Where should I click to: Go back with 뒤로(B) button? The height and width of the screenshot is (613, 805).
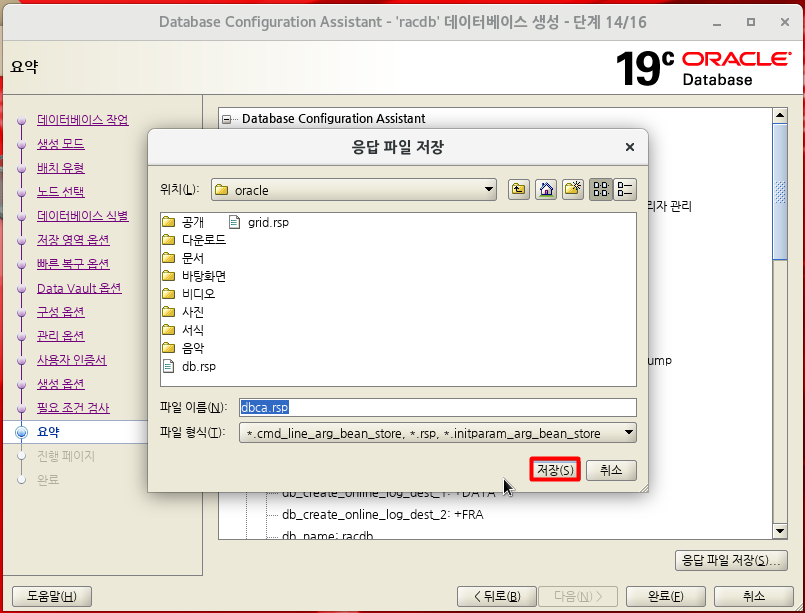pyautogui.click(x=496, y=596)
